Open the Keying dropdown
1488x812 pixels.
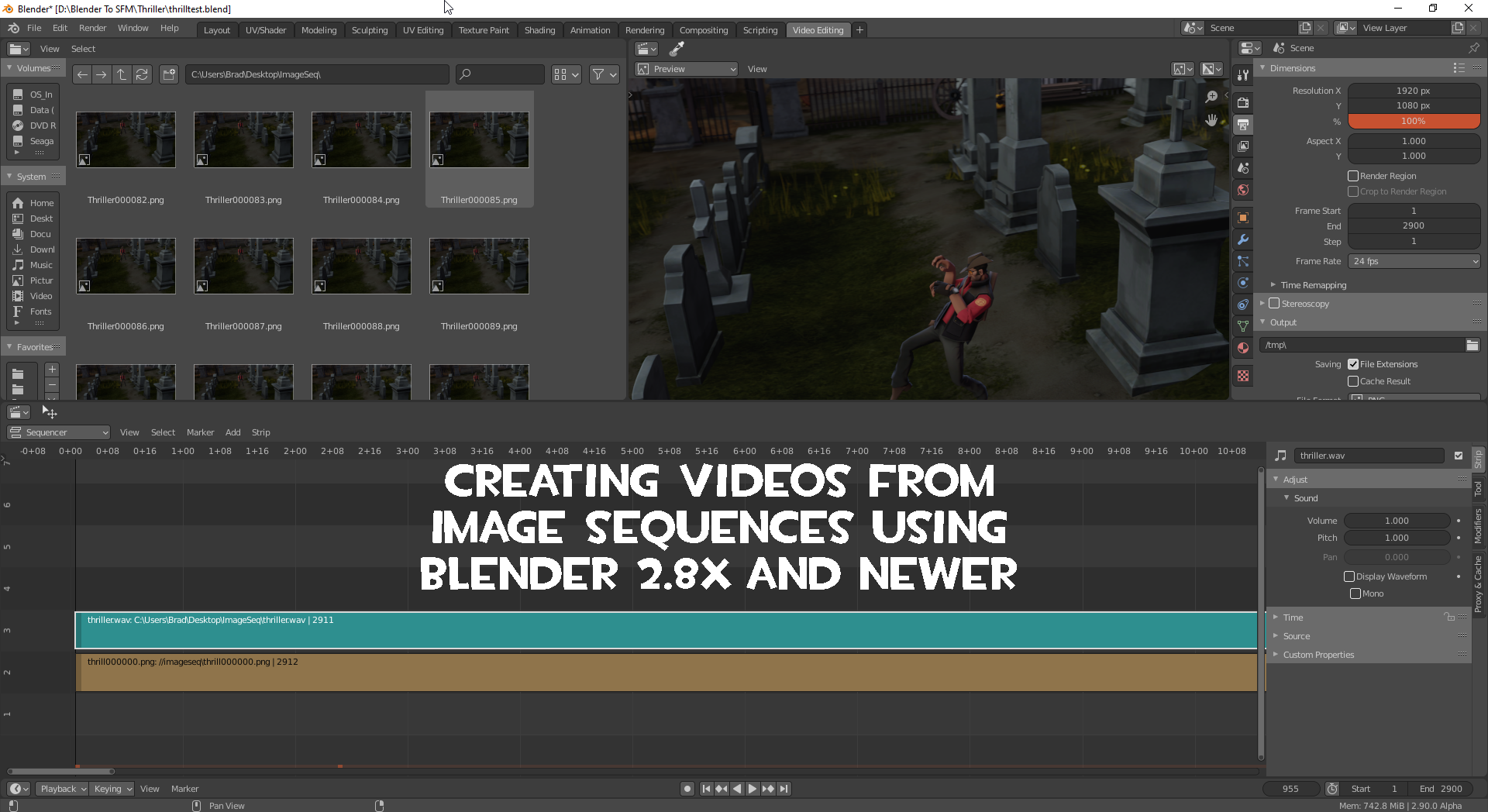[x=112, y=789]
